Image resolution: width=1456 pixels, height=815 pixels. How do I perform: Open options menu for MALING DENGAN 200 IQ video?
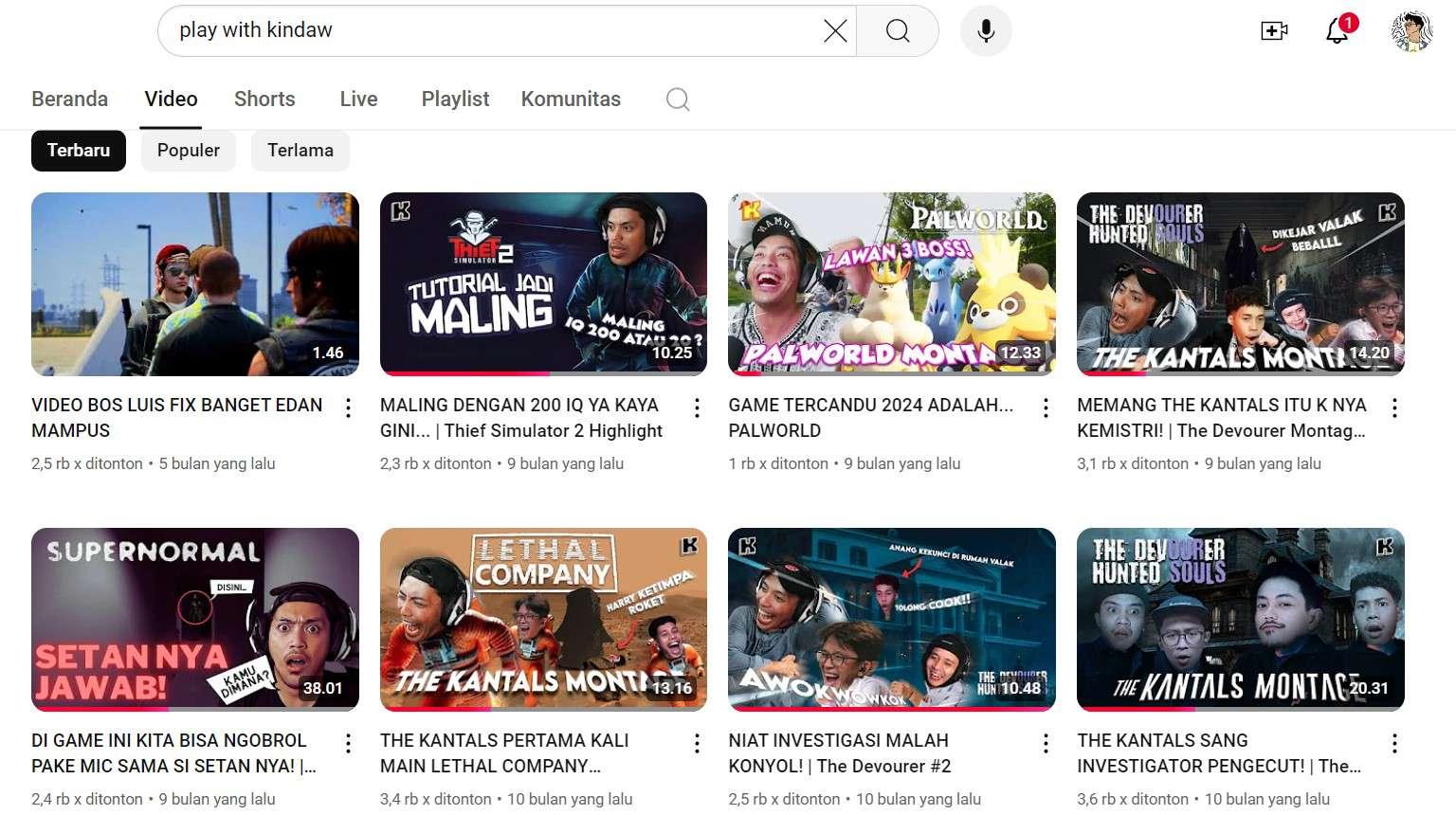pyautogui.click(x=697, y=407)
